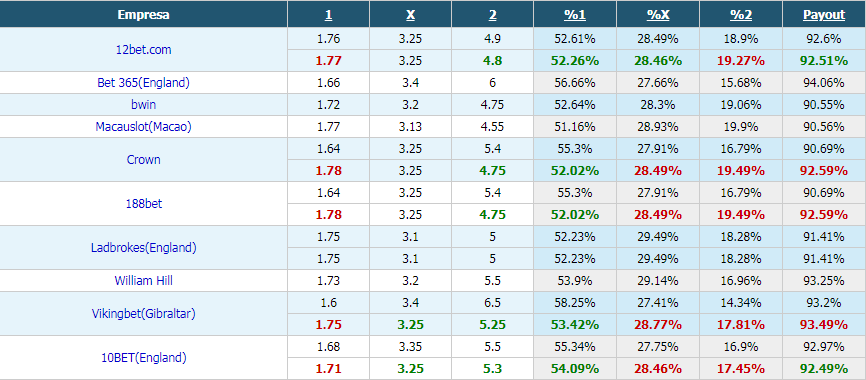Open the 10BET(England) link
Image resolution: width=866 pixels, height=380 pixels.
point(144,357)
